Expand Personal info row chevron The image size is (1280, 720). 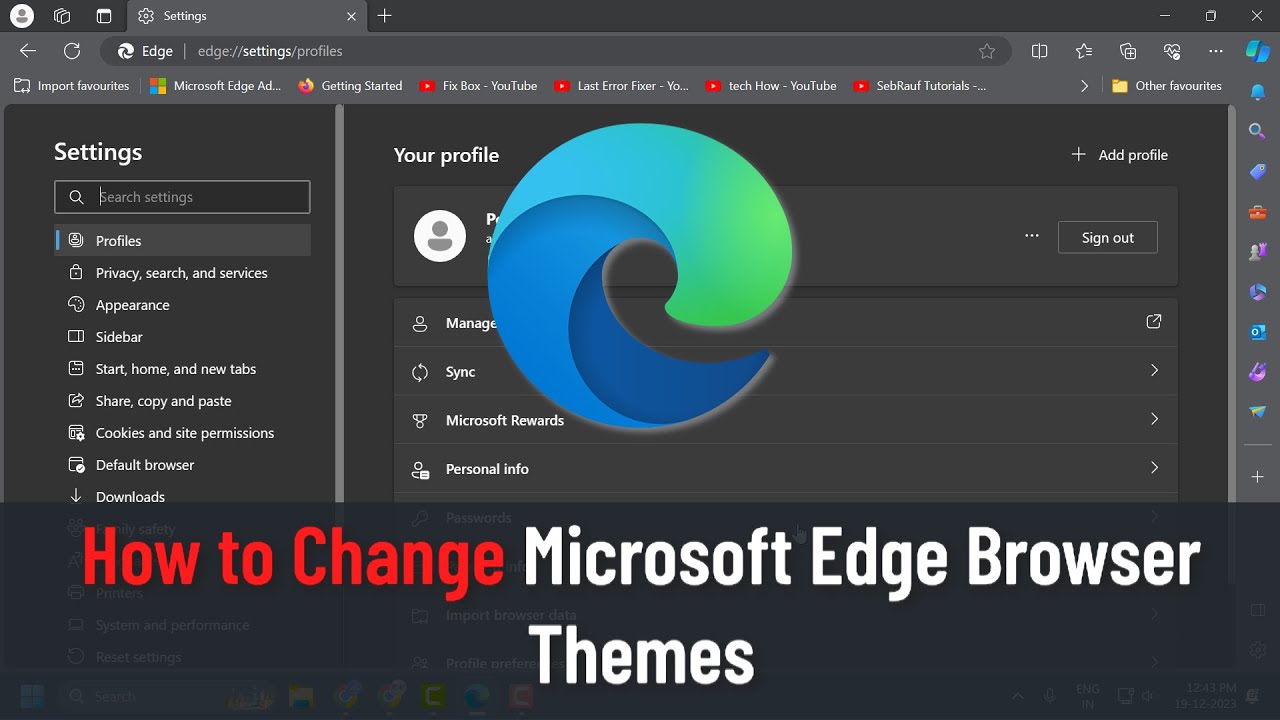click(1154, 468)
